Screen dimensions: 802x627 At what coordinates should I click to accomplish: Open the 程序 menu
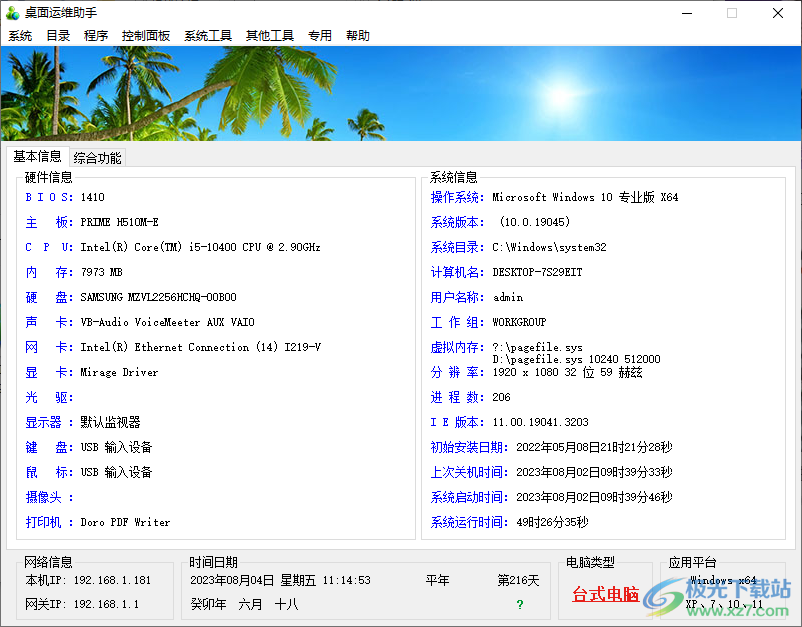(96, 35)
